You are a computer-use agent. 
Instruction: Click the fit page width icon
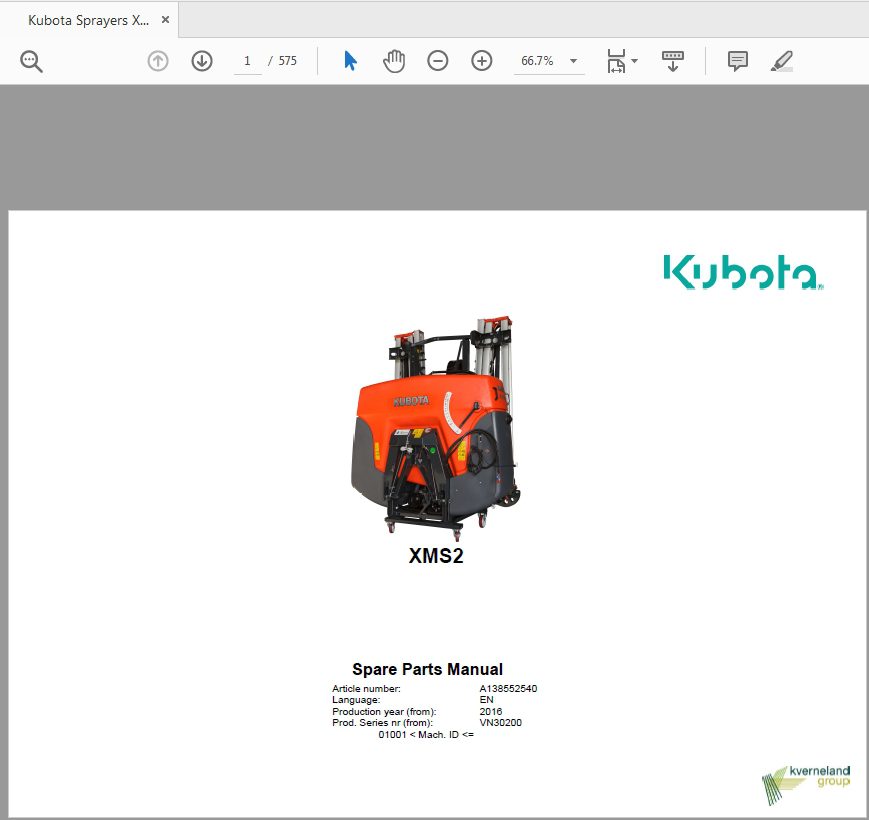[x=616, y=61]
